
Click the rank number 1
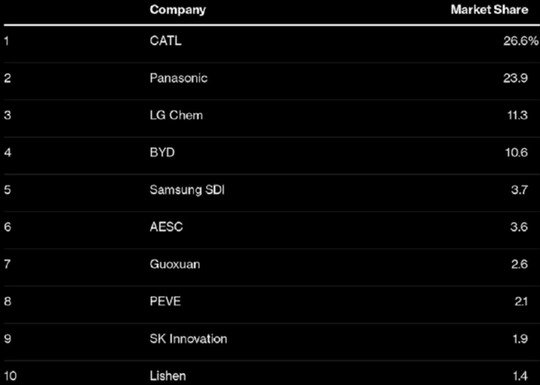pyautogui.click(x=6, y=41)
